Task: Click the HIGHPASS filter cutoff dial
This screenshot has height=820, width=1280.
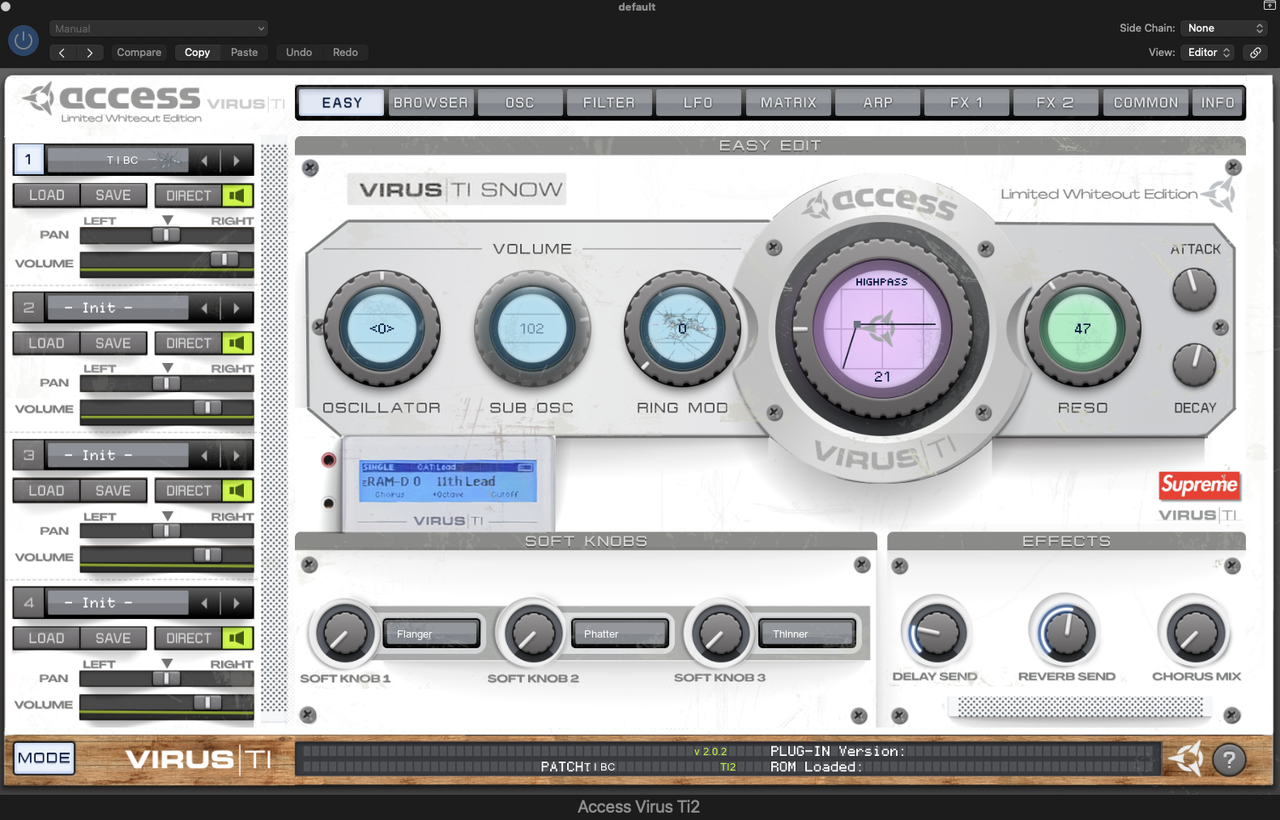Action: coord(881,327)
